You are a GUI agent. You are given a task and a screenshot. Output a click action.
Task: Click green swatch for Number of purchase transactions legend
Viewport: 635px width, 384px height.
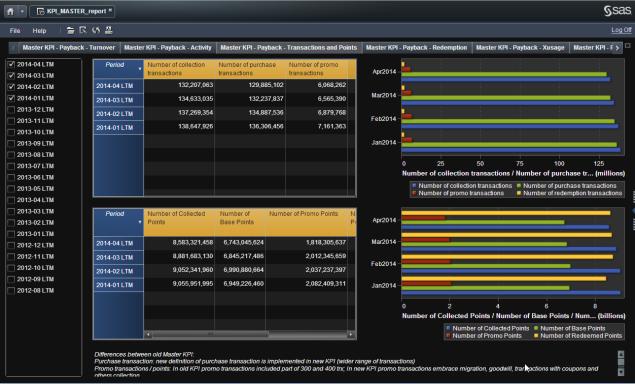pyautogui.click(x=519, y=186)
